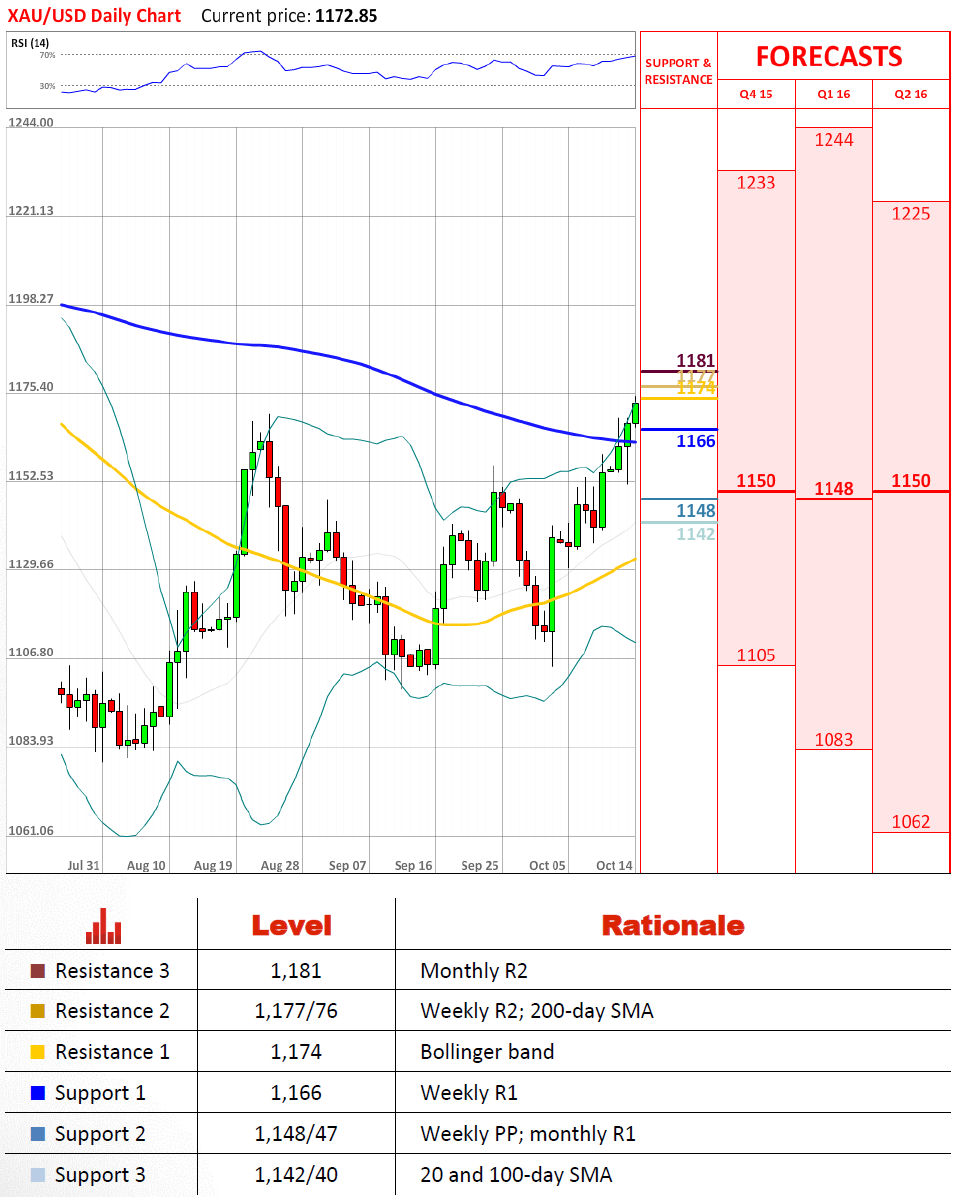This screenshot has height=1197, width=960.
Task: Click the RSI (14) indicator label
Action: [30, 43]
